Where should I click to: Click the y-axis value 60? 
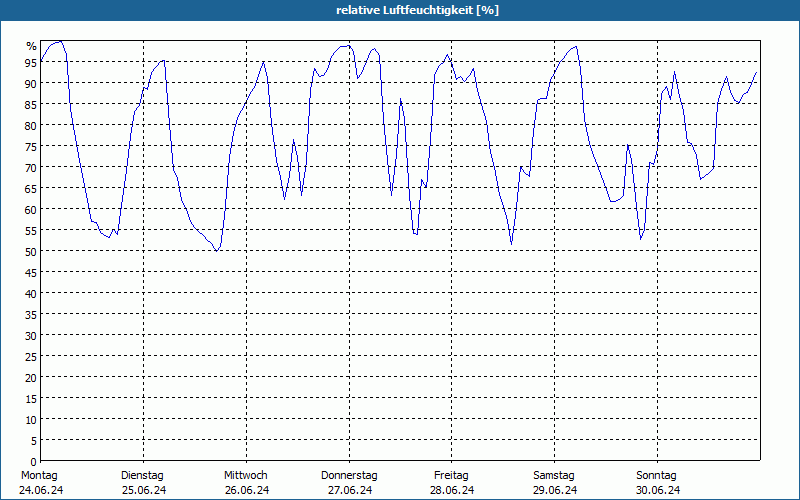point(31,210)
